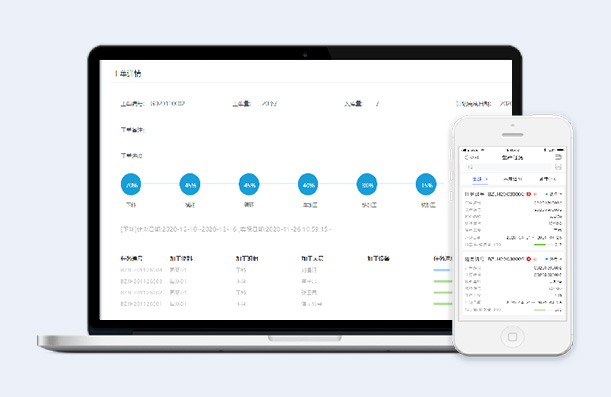
Task: Click blue progress bar in first table row
Action: pyautogui.click(x=442, y=270)
